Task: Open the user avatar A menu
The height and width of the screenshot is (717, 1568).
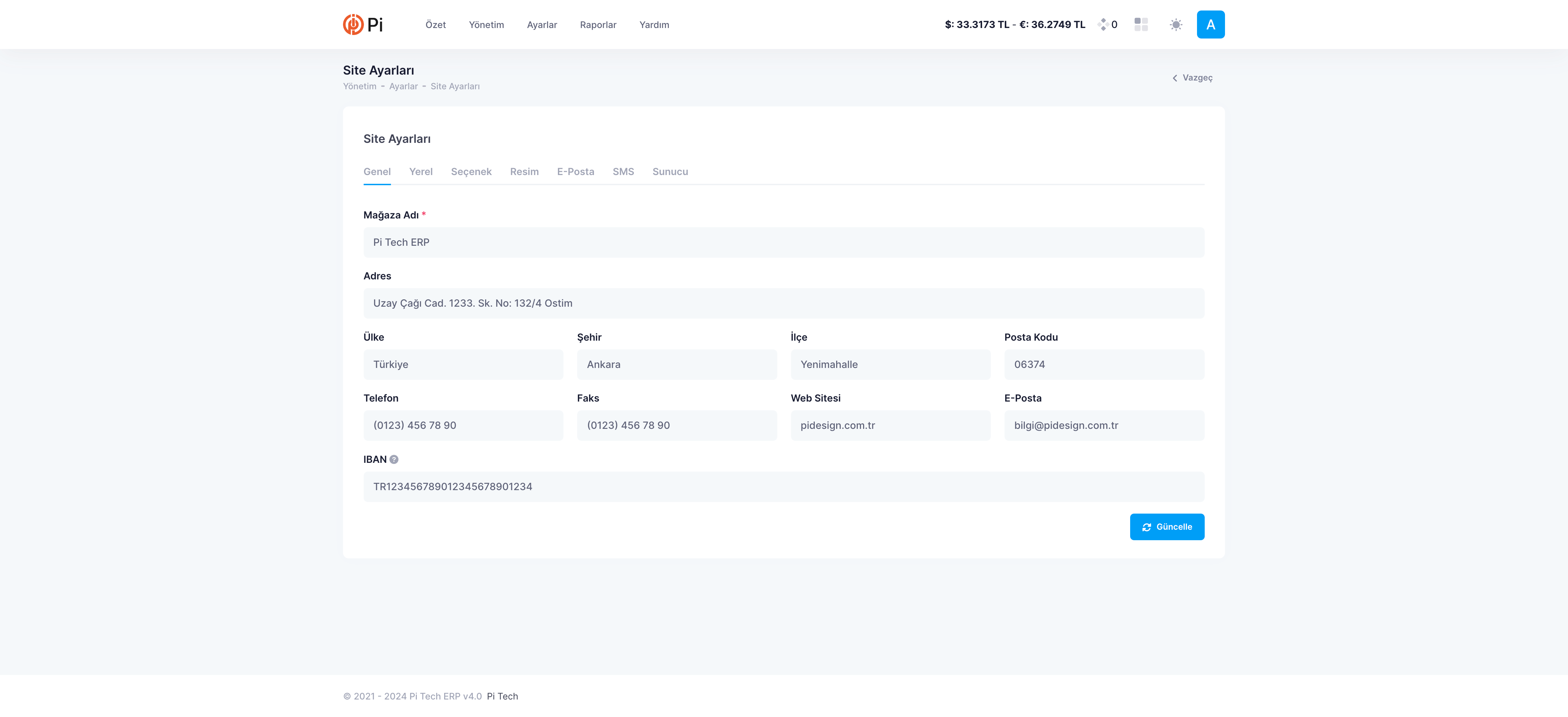Action: (1210, 25)
